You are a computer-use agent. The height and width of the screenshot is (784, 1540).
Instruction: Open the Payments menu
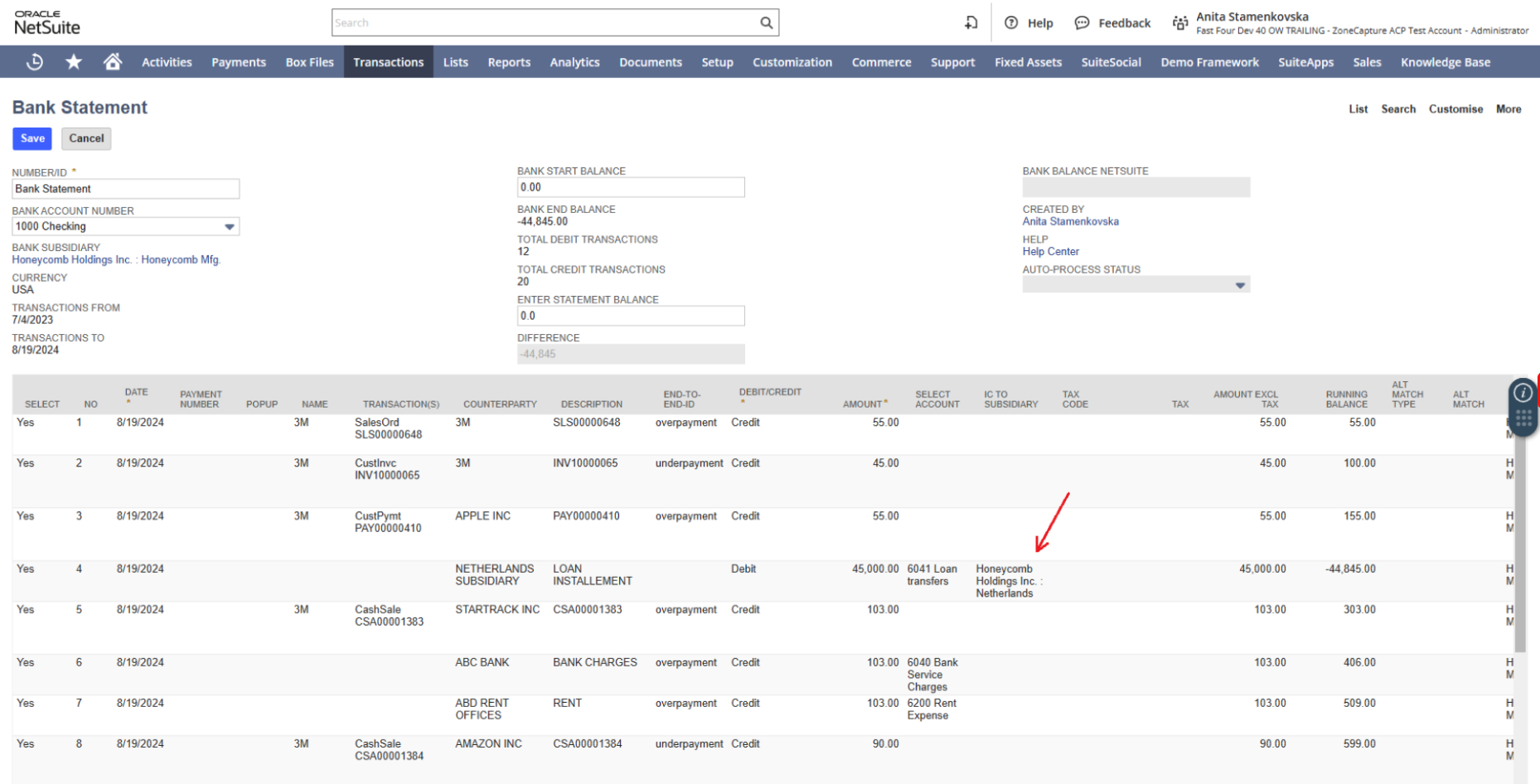pos(239,62)
